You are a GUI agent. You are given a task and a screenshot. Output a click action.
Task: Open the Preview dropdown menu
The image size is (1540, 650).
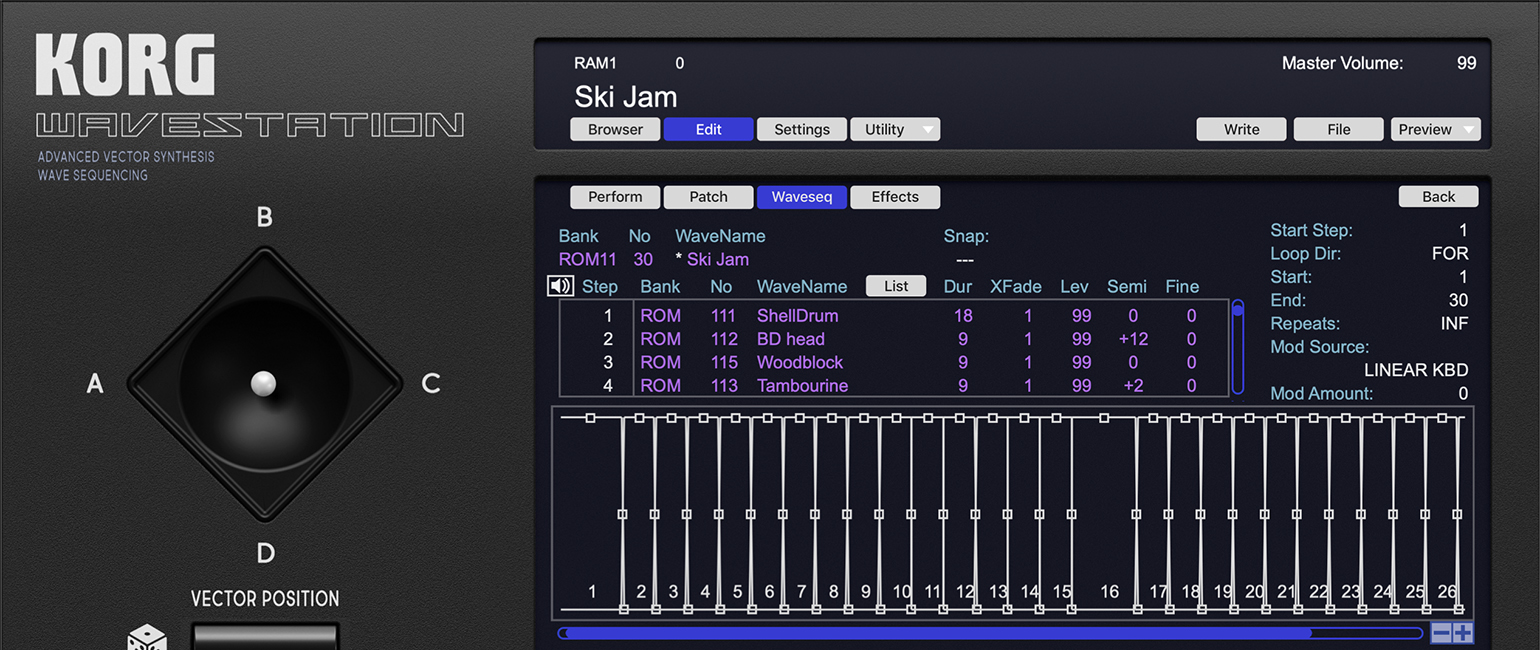pos(1436,129)
